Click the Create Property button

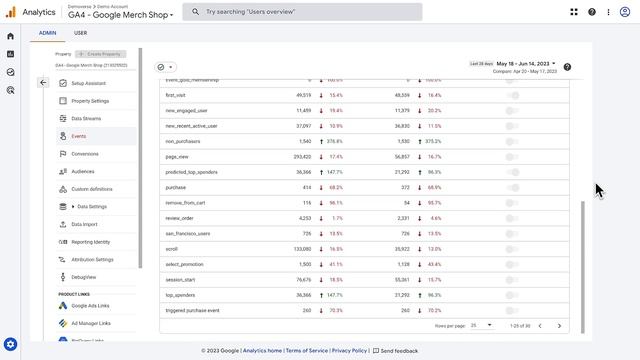(100, 54)
